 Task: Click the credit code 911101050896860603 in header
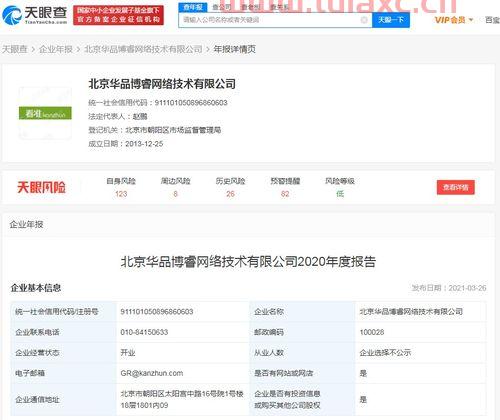click(x=191, y=103)
